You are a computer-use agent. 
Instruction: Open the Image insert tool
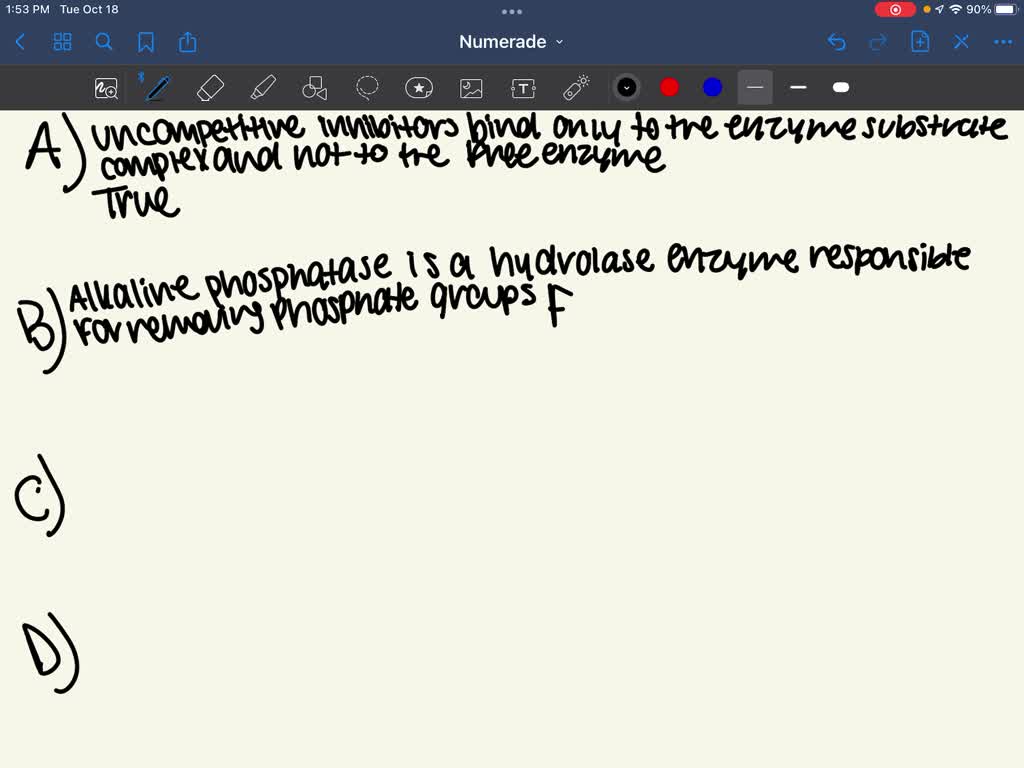(x=471, y=88)
